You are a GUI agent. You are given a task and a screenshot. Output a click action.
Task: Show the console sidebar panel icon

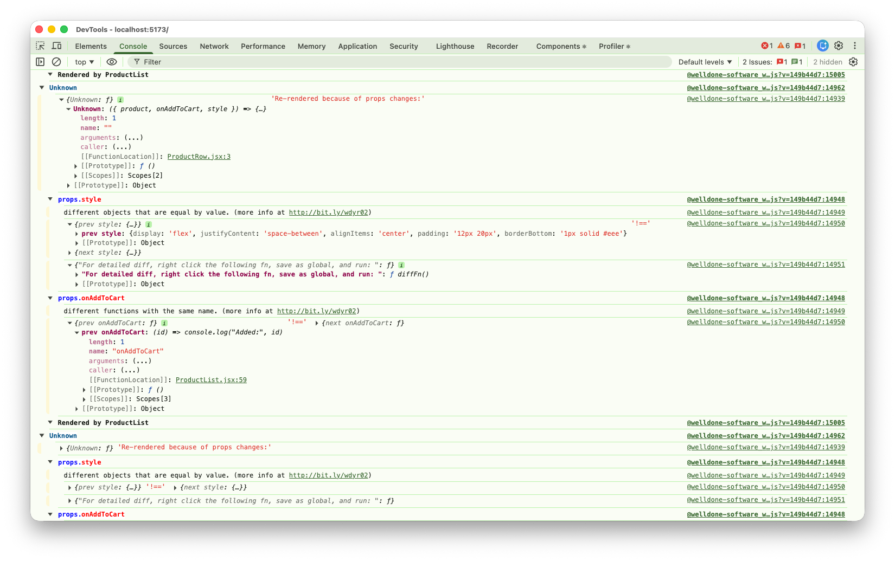[x=40, y=62]
